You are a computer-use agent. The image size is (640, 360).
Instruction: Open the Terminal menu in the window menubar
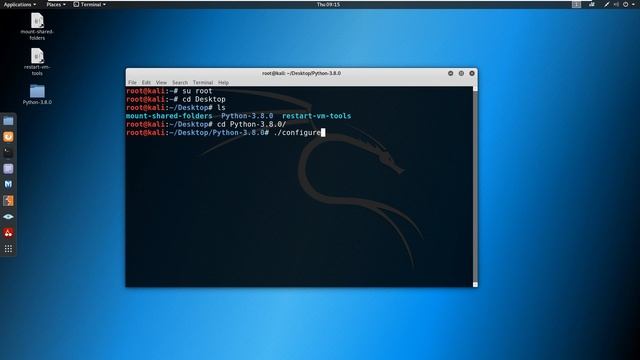pos(203,82)
